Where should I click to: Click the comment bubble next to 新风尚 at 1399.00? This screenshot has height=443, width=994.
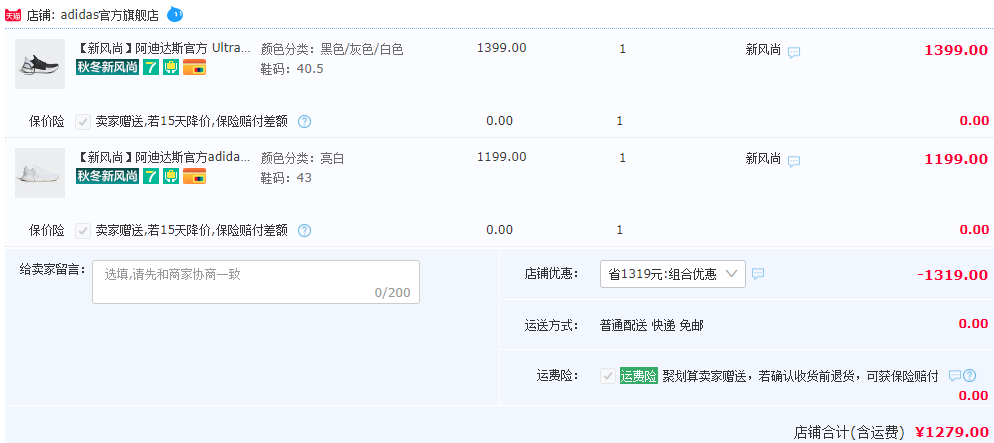pyautogui.click(x=794, y=52)
